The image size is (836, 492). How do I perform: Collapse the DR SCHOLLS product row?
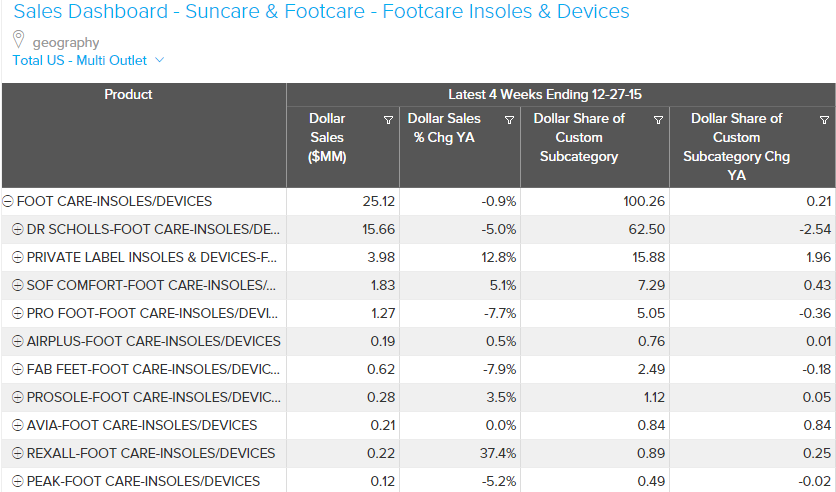(17, 229)
